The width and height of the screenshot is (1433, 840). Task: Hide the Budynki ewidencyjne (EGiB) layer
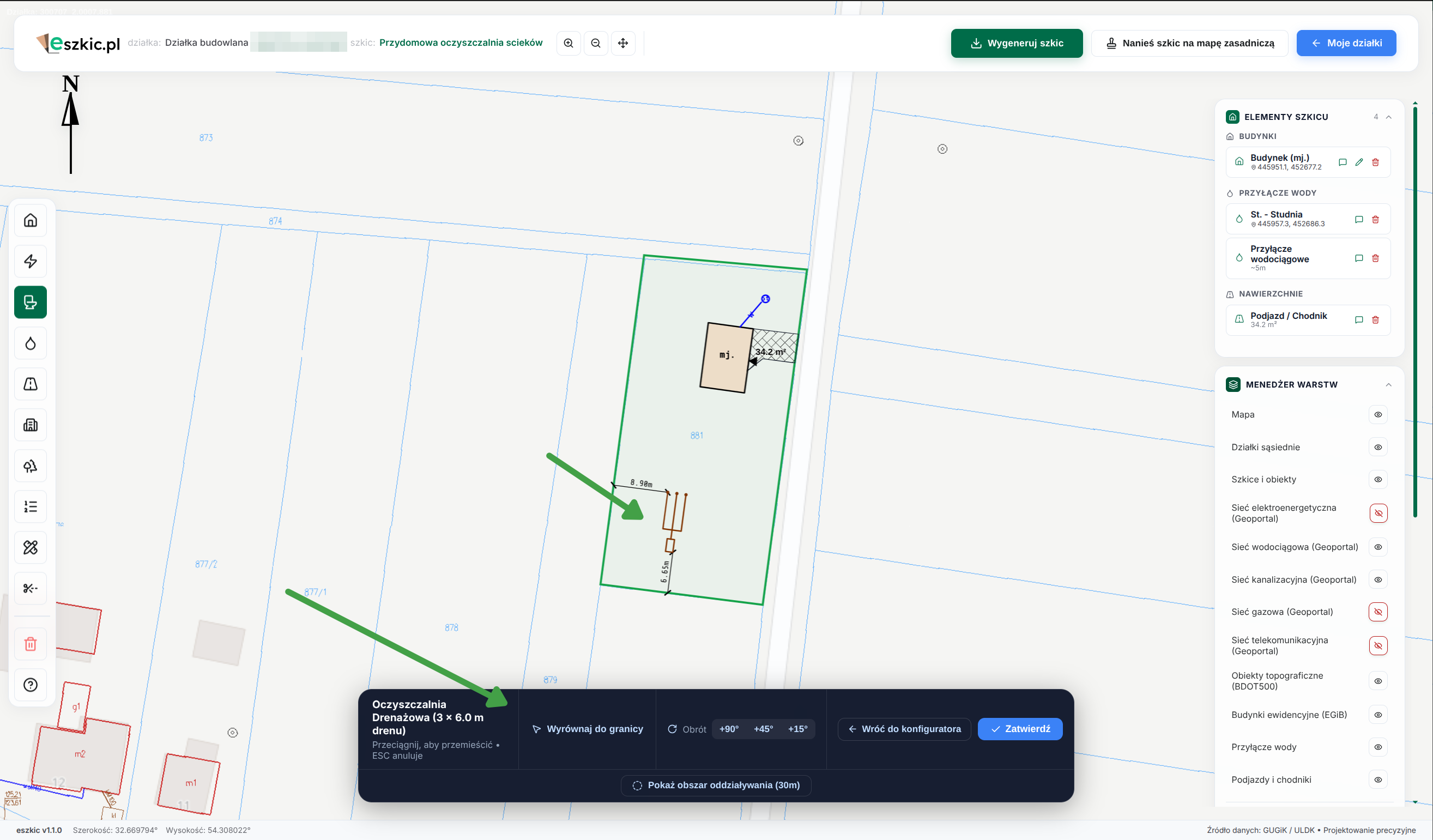pos(1378,715)
